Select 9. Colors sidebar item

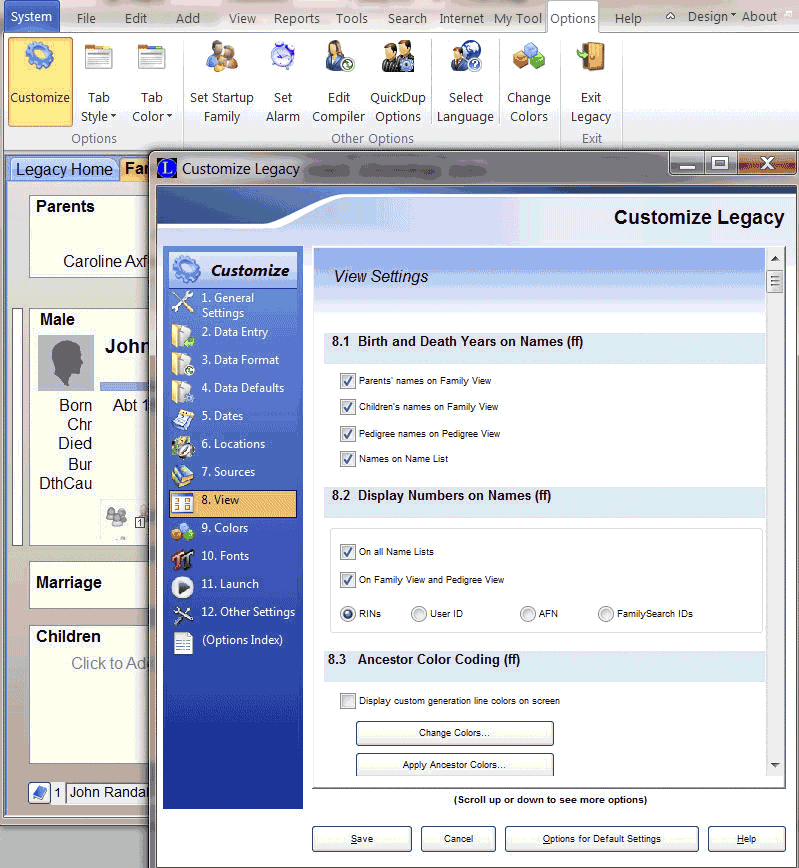coord(233,529)
